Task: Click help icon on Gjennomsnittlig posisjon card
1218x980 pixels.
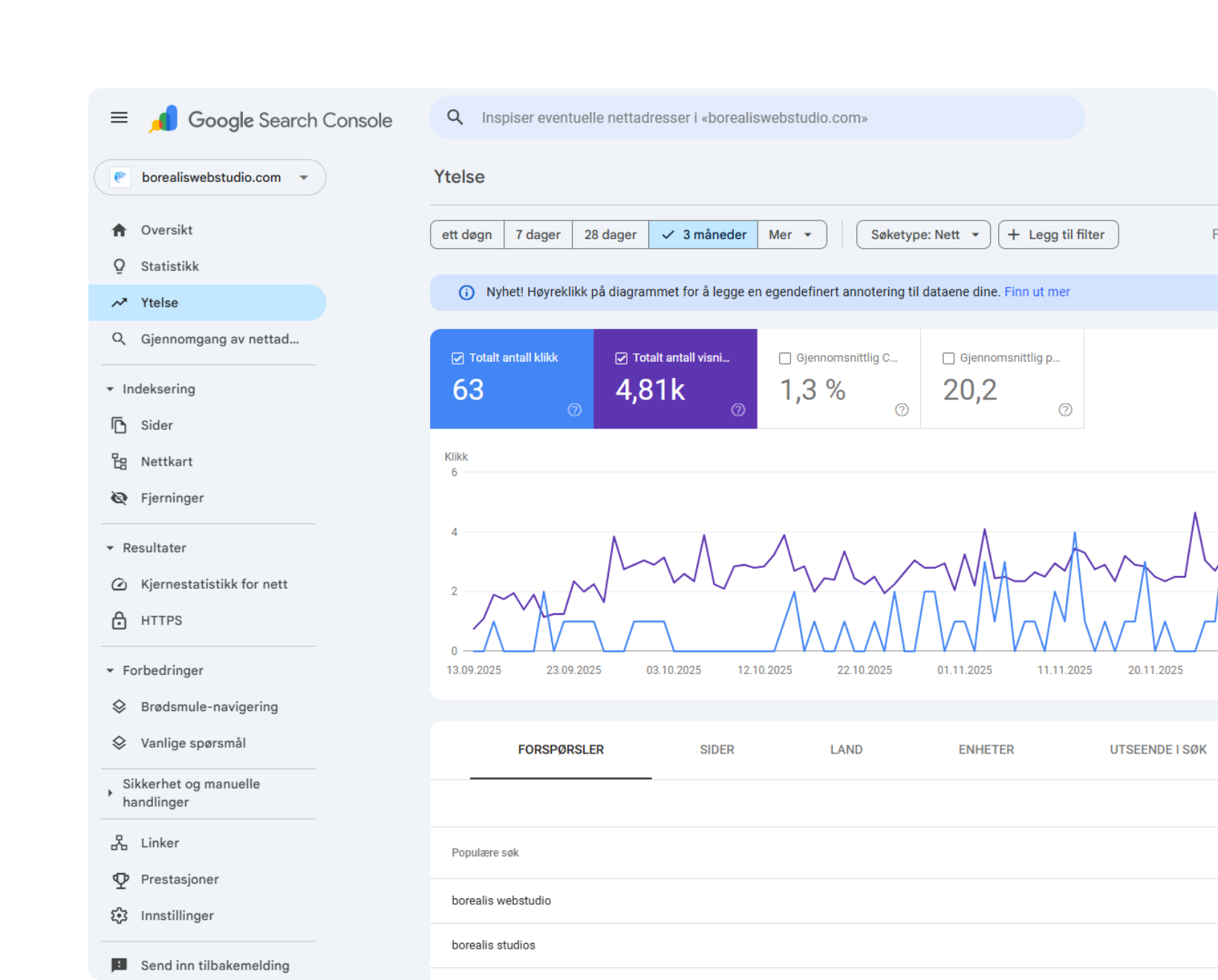Action: click(1065, 410)
